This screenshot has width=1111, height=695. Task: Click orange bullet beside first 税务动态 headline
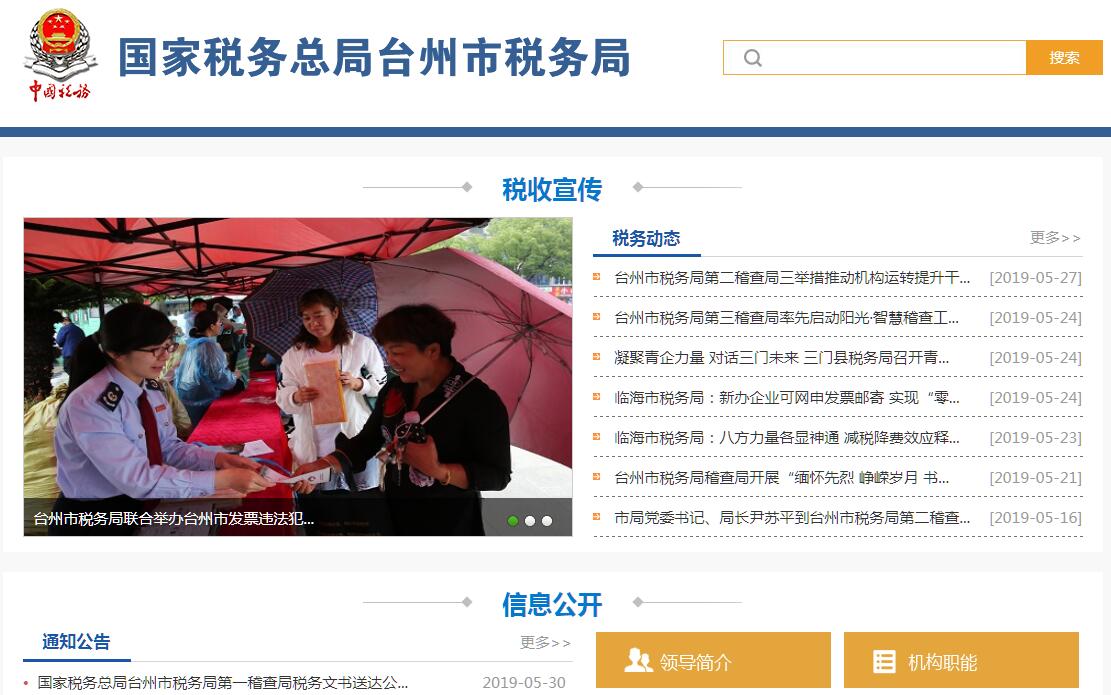[x=597, y=277]
